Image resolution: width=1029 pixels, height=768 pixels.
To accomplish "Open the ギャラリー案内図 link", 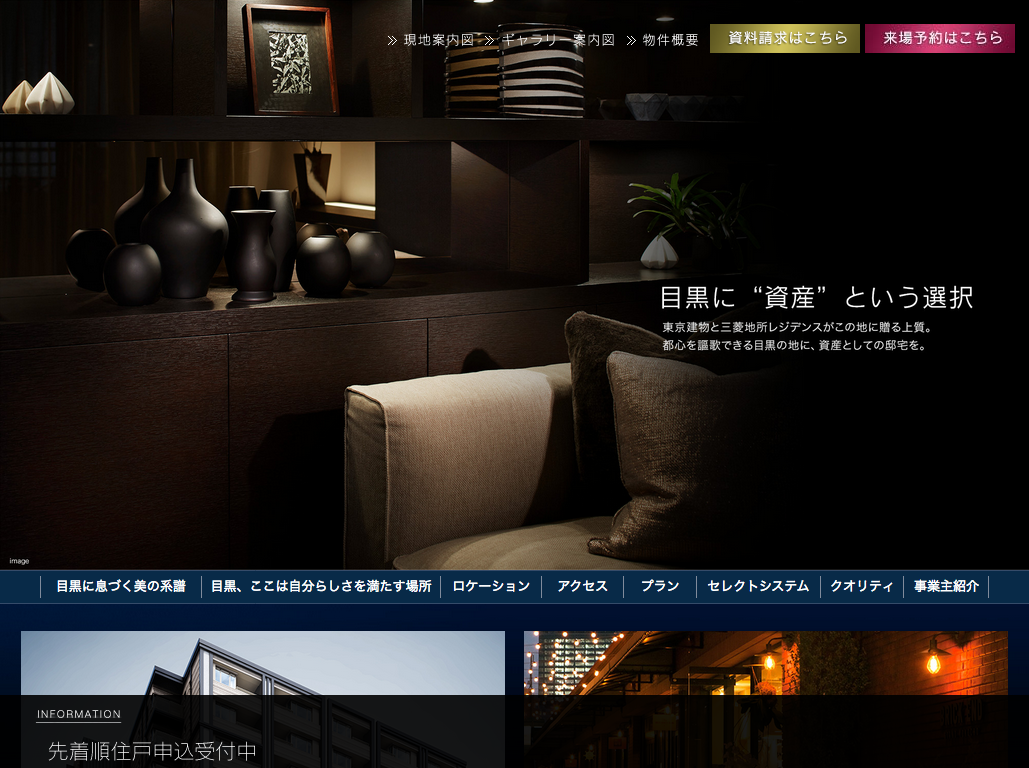I will (x=558, y=40).
